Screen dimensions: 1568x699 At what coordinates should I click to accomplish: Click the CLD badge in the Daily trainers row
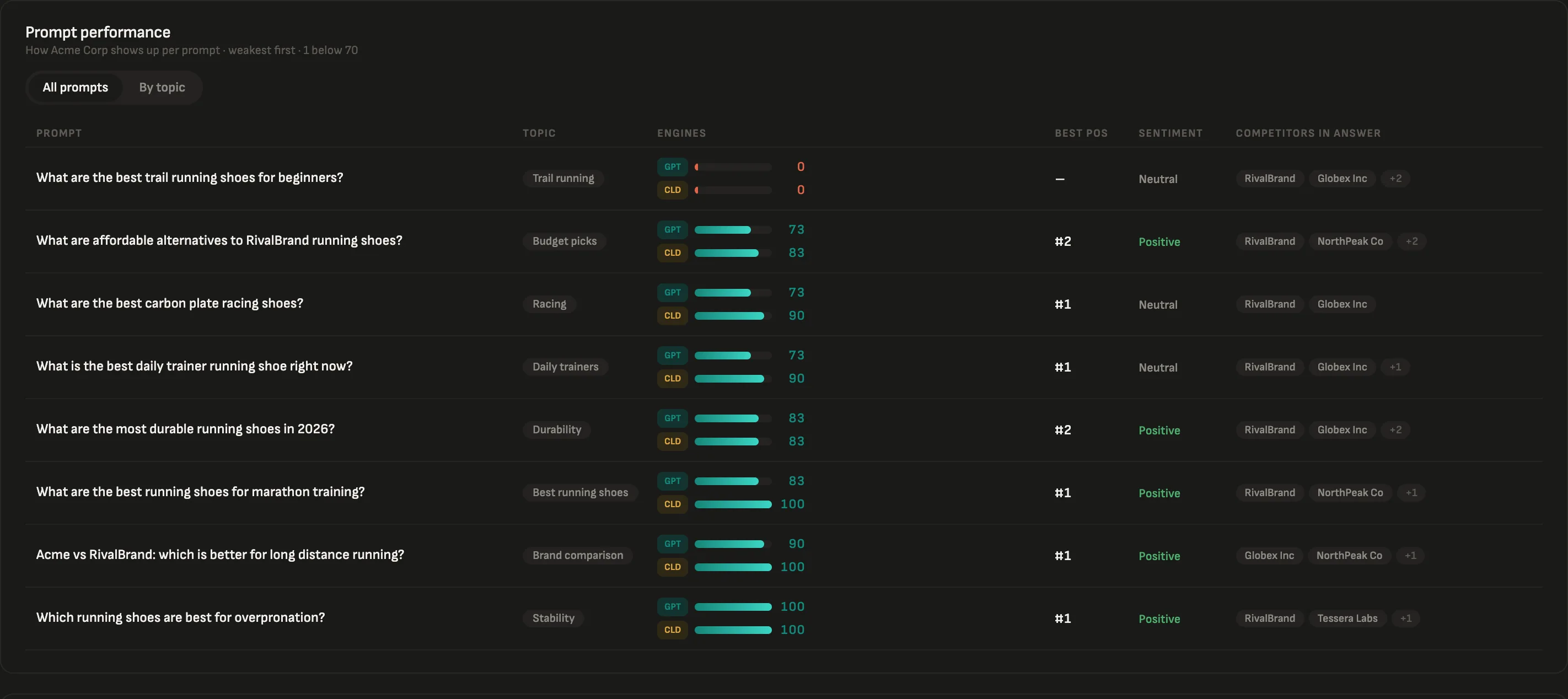coord(673,378)
